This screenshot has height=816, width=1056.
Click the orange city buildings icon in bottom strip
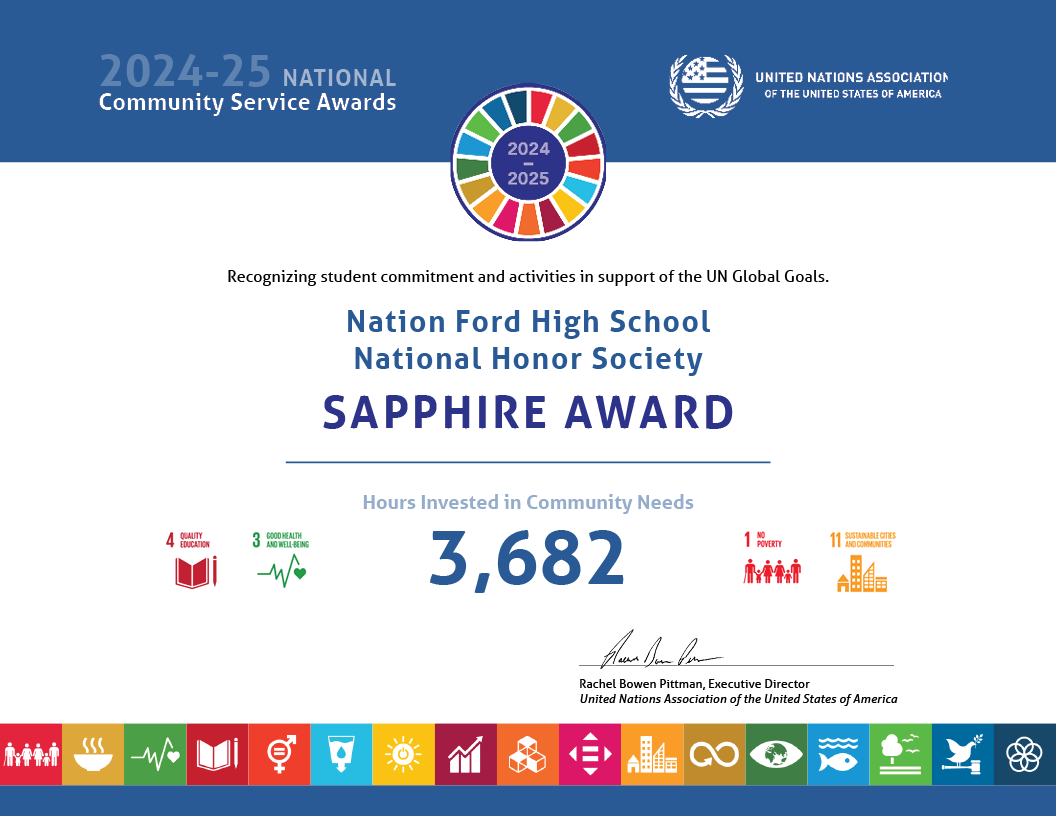pos(652,754)
